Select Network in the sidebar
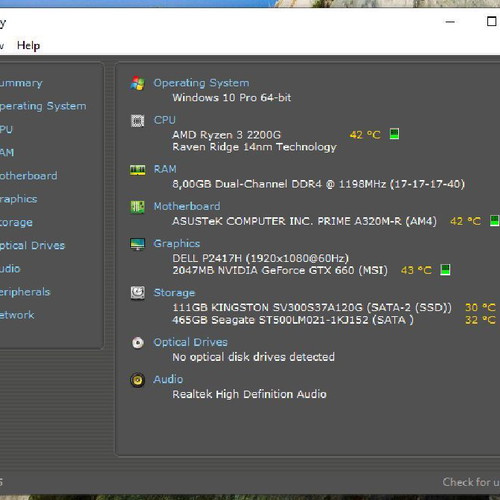The image size is (500, 500). 17,315
